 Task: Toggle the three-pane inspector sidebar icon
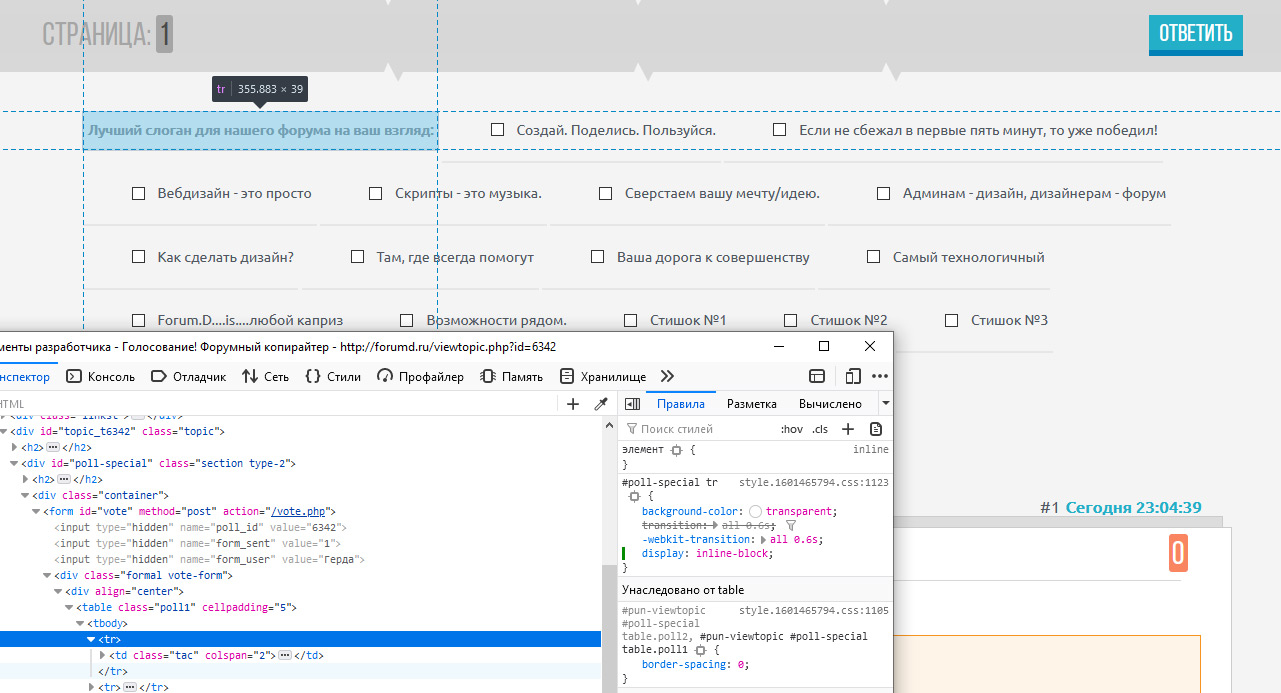click(632, 404)
